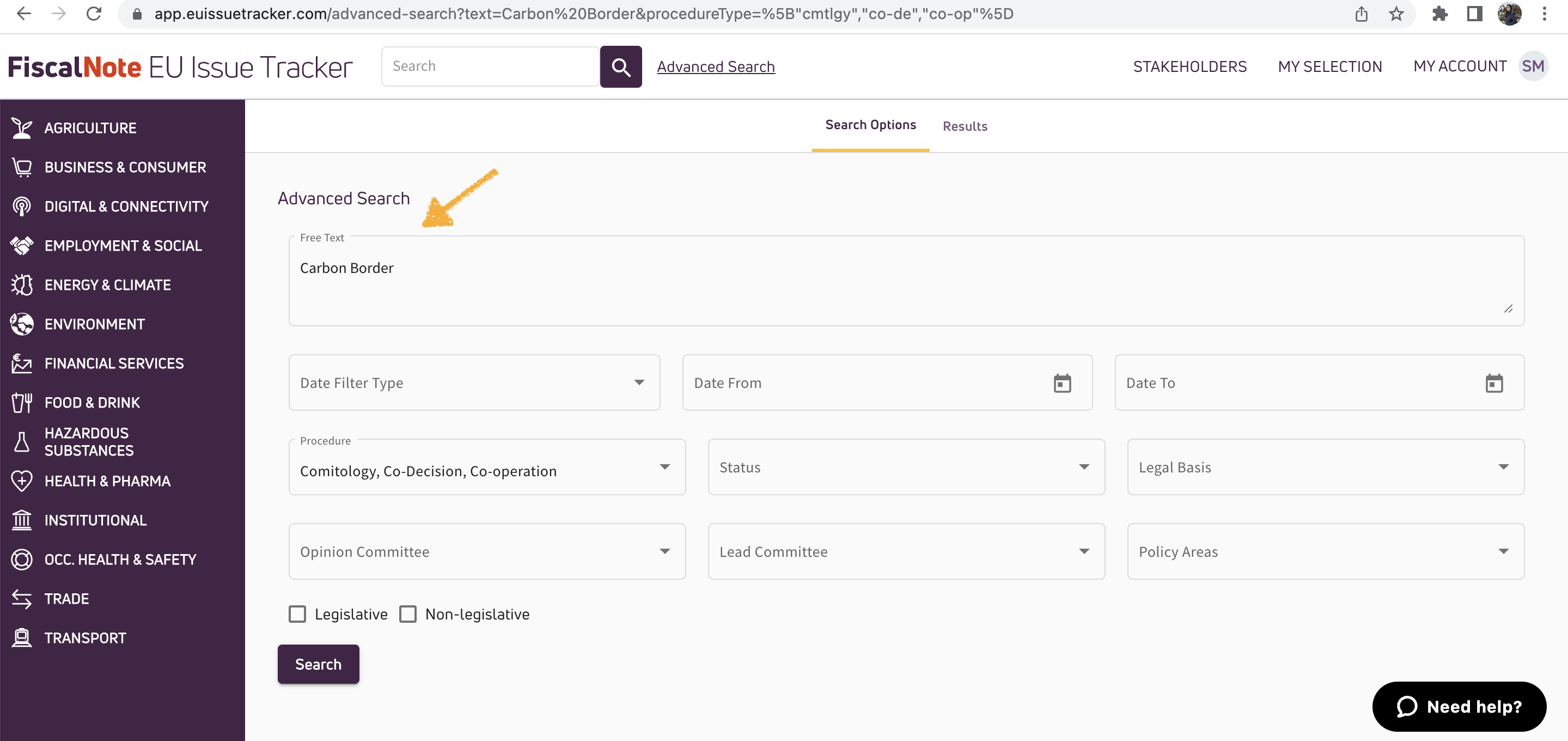Click the browser back arrow
1568x741 pixels.
[x=24, y=14]
